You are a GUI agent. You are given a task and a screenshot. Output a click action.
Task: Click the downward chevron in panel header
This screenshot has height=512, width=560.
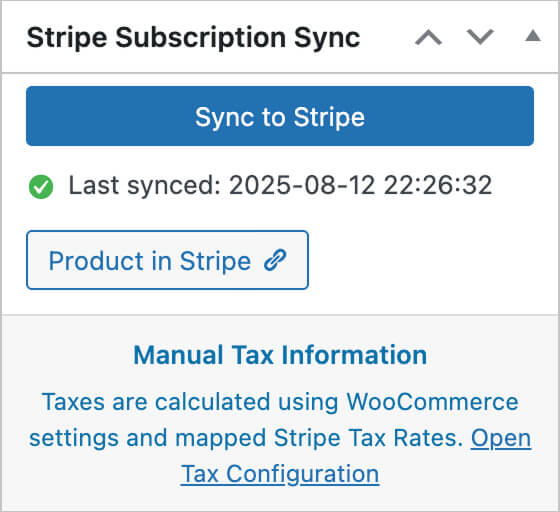pyautogui.click(x=480, y=37)
